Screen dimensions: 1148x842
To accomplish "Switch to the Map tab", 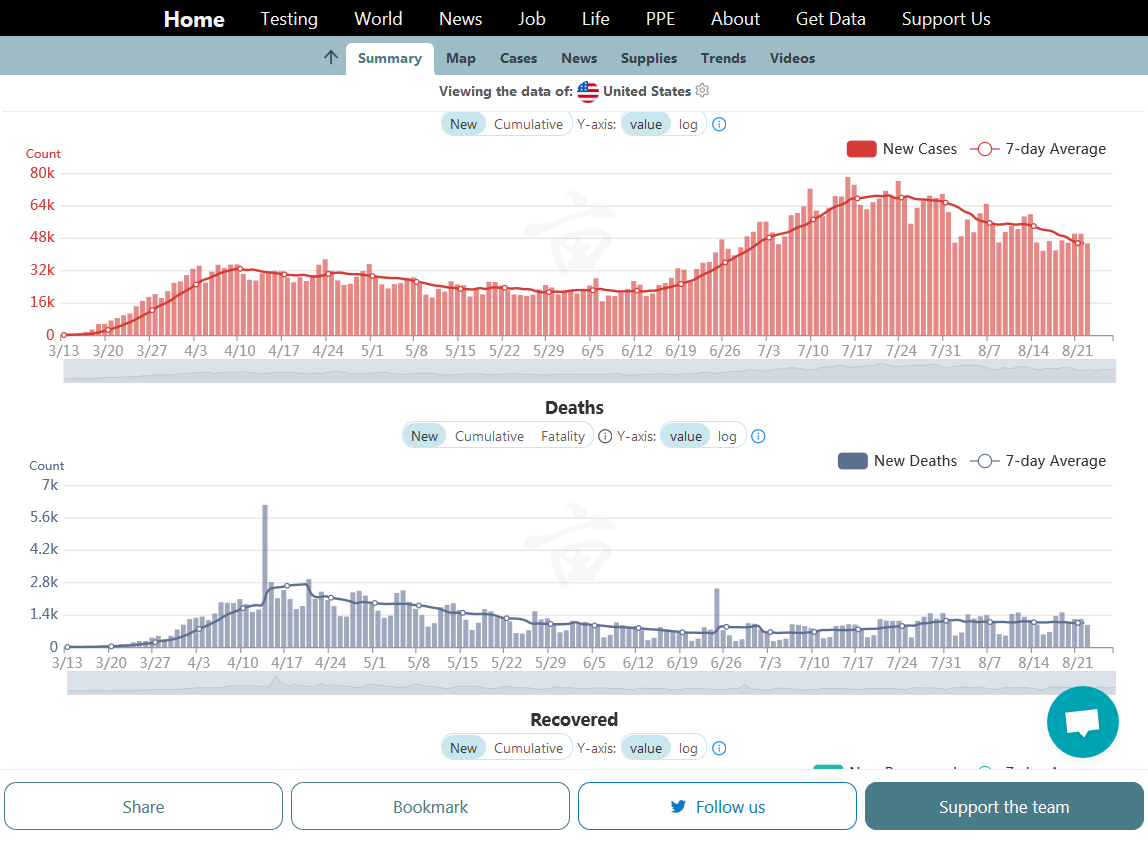I will 461,58.
